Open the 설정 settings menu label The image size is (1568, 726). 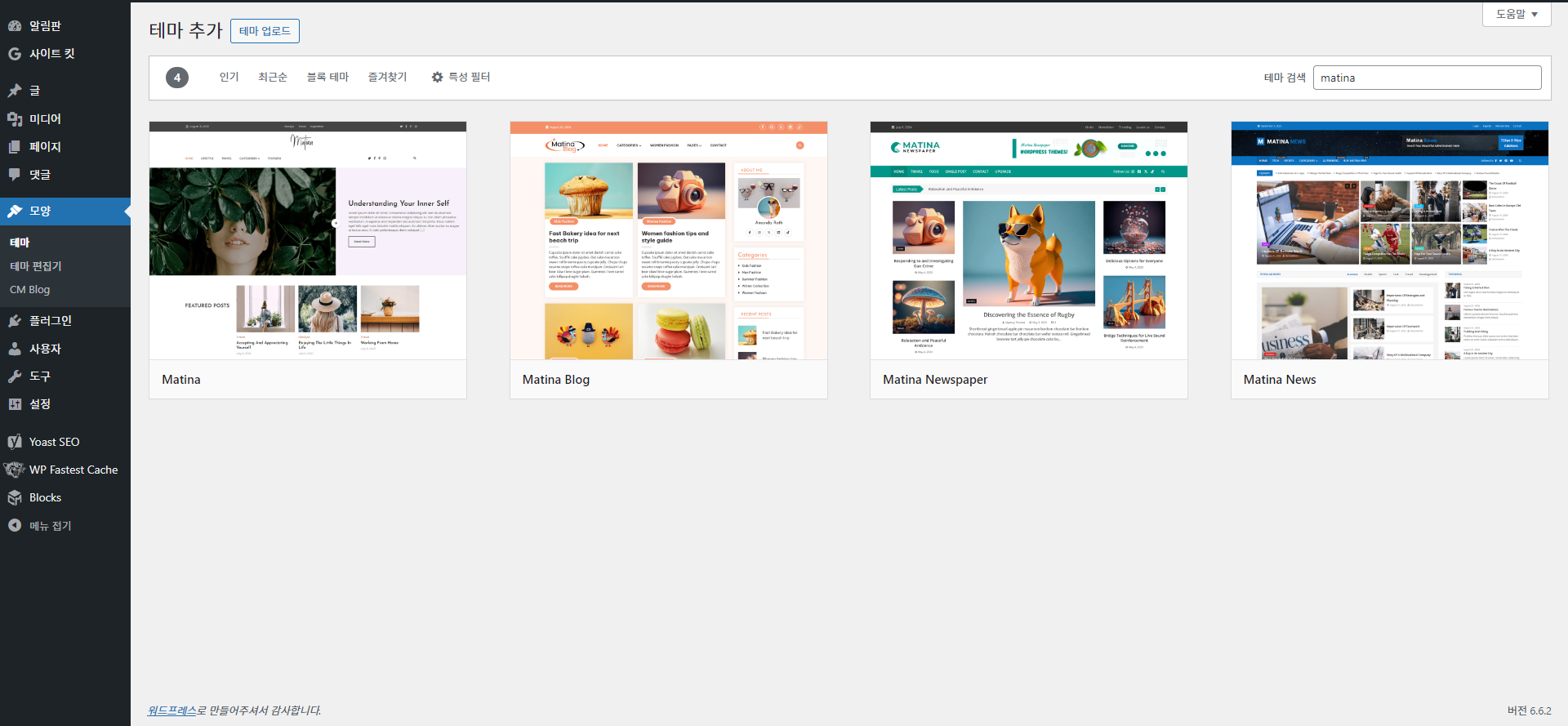pos(40,404)
